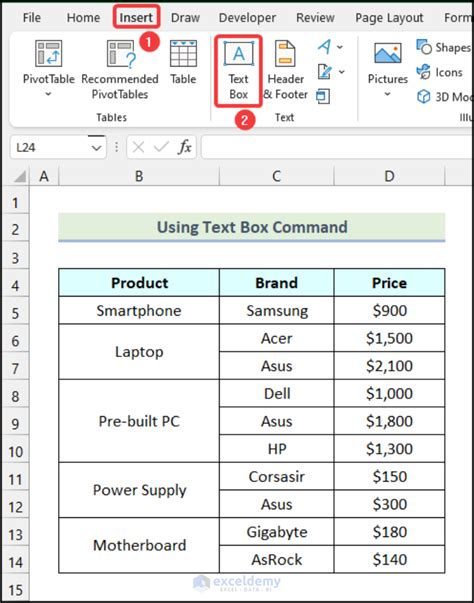Switch to the File tab
The height and width of the screenshot is (603, 474).
(32, 18)
